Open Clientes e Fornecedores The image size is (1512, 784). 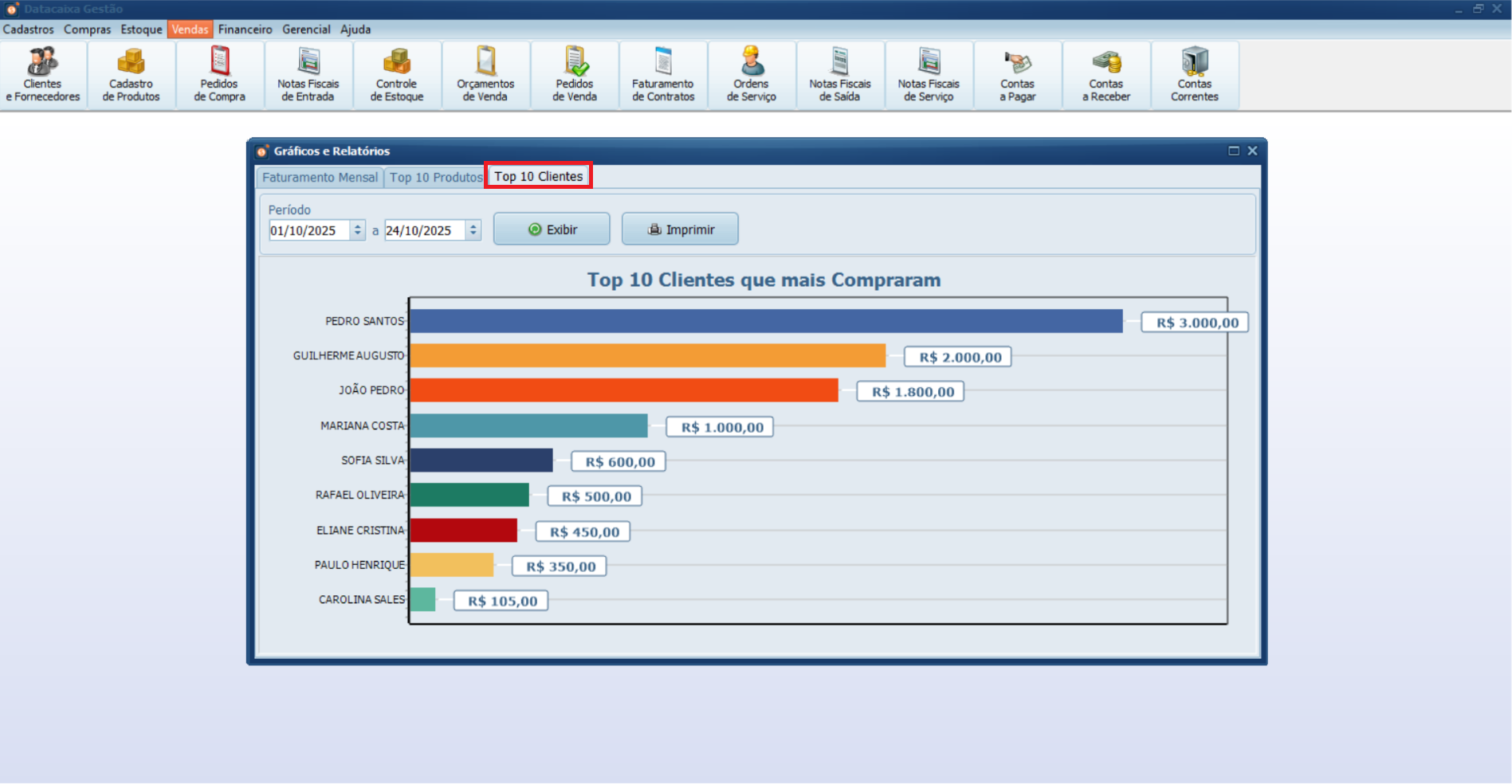click(x=43, y=74)
